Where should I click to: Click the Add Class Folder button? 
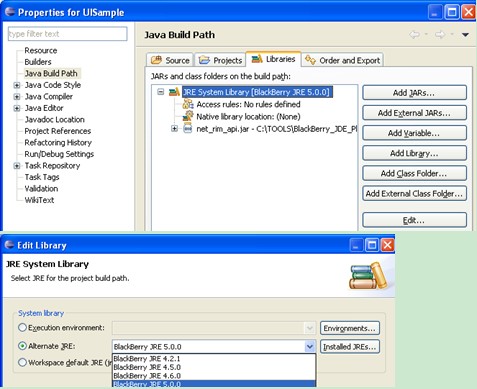click(x=414, y=173)
